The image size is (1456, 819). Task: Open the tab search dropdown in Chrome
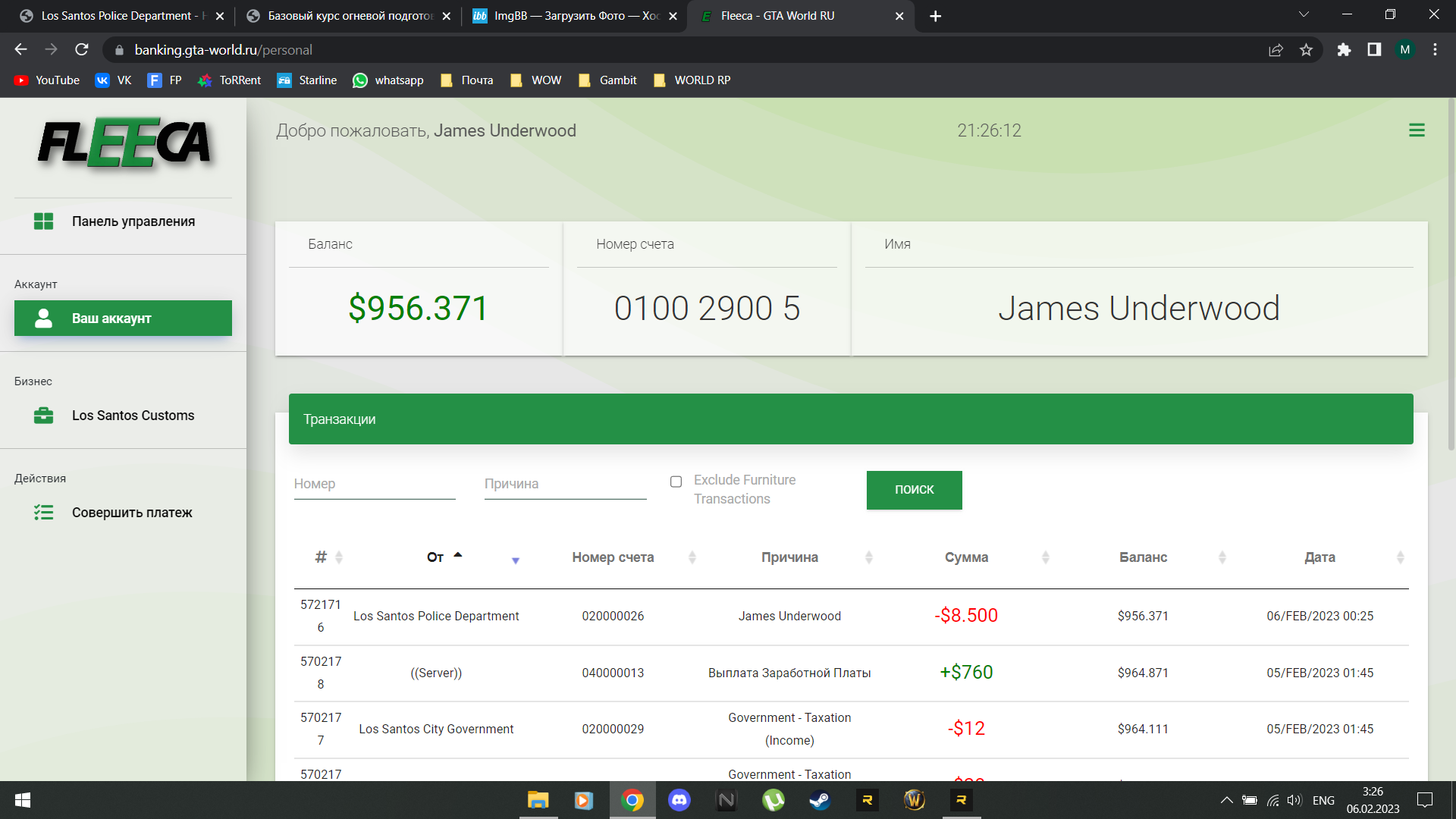(1304, 15)
